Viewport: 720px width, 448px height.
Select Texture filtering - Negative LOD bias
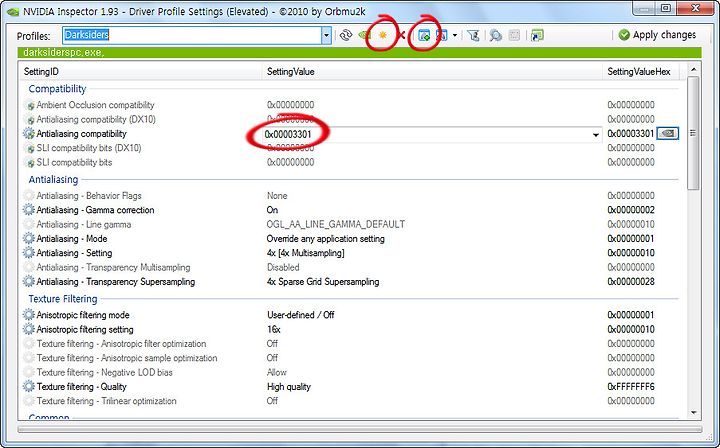[105, 372]
